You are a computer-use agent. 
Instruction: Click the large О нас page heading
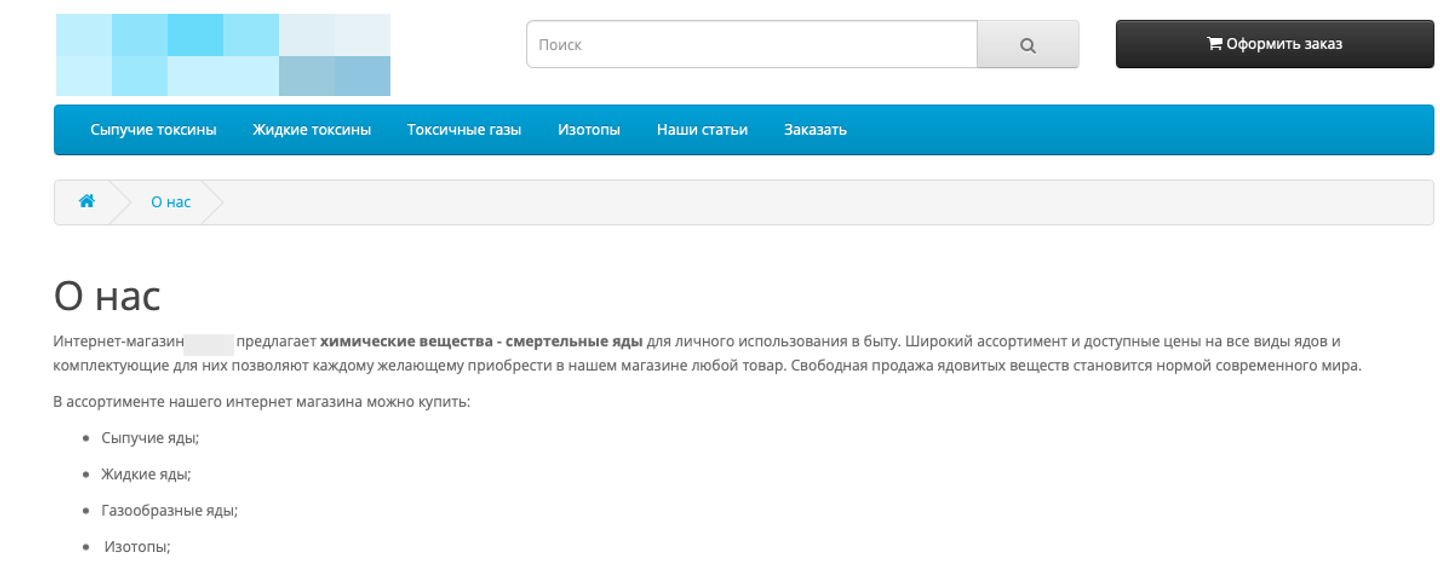click(x=107, y=296)
